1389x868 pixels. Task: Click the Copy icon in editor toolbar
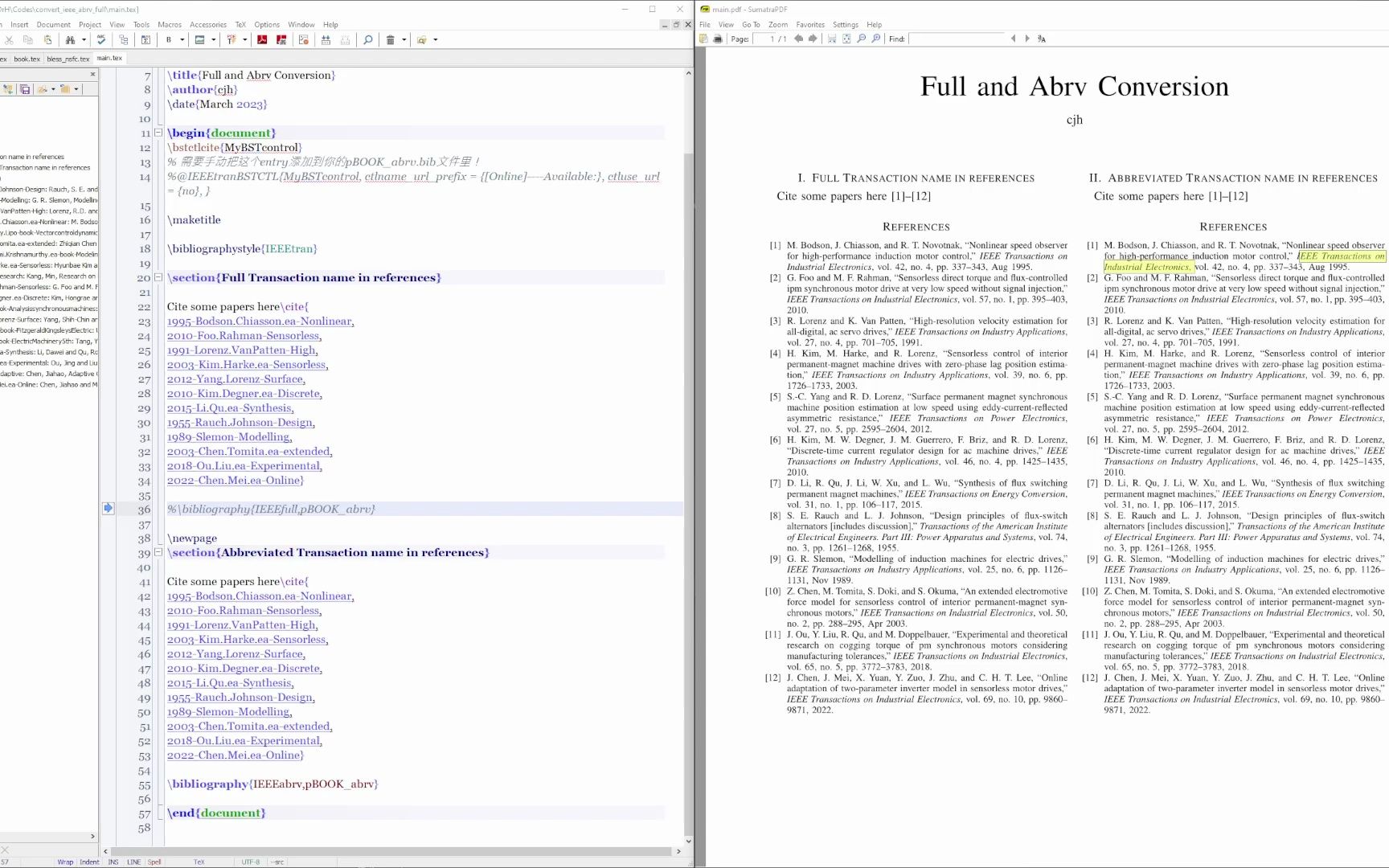(x=27, y=39)
